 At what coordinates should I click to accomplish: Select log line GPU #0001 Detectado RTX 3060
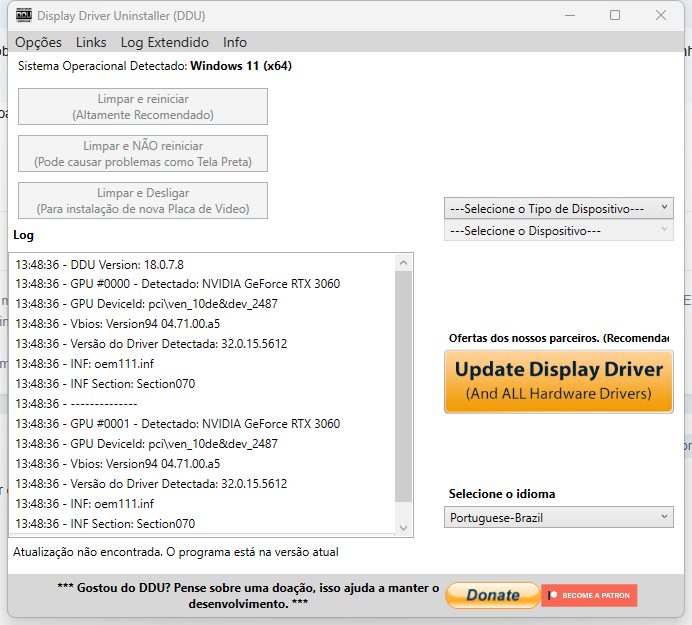(x=178, y=424)
